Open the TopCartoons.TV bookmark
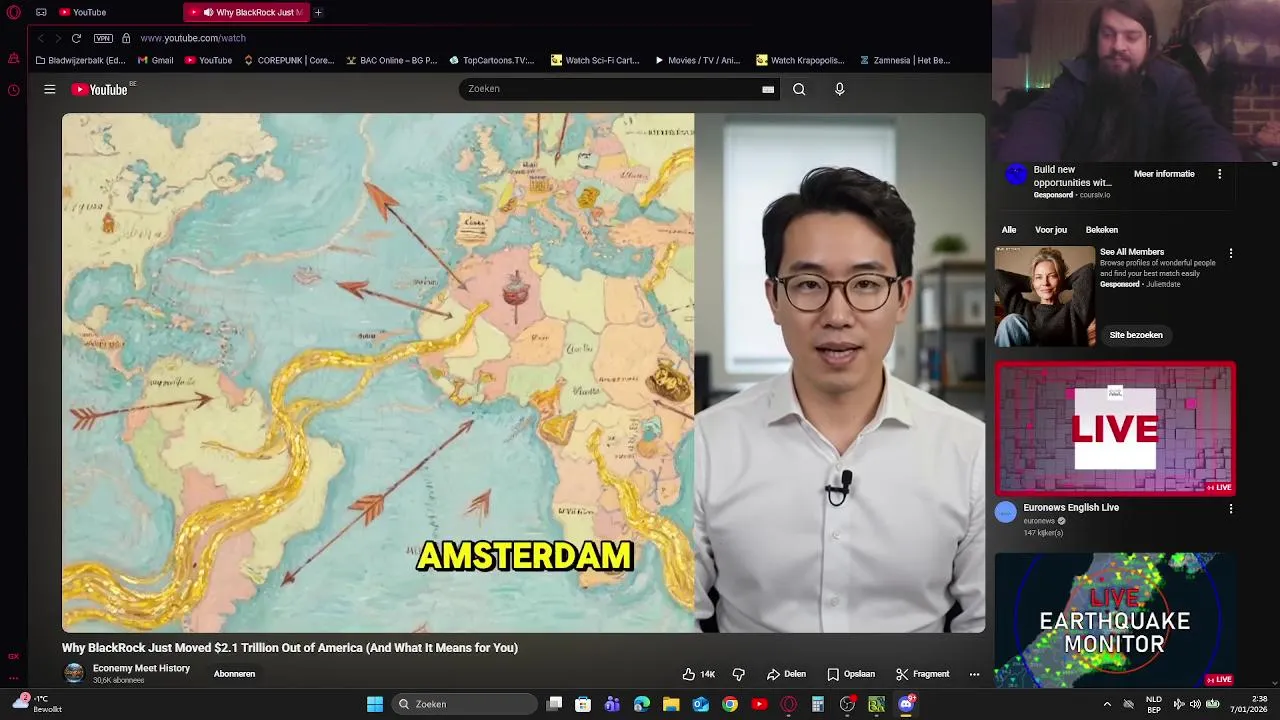Image resolution: width=1280 pixels, height=720 pixels. 492,60
